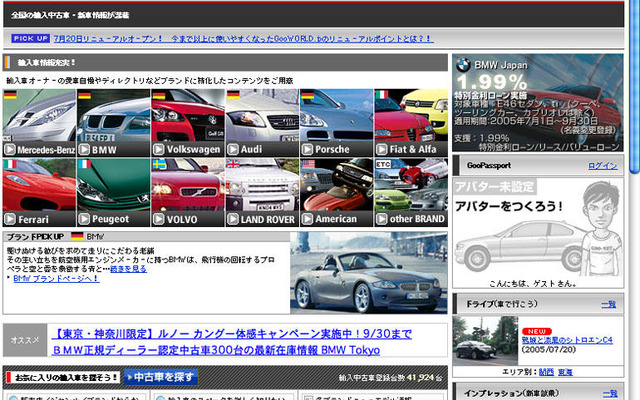Click the play arrow icon beside Audi
This screenshot has width=640, height=400.
[x=233, y=150]
